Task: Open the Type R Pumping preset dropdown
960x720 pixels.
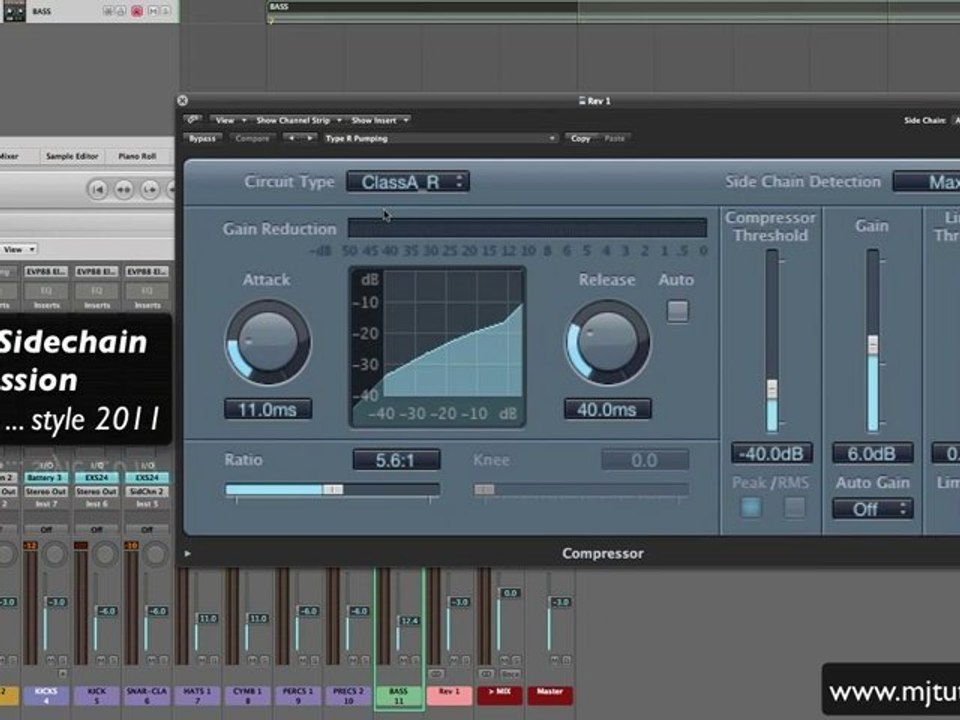Action: click(x=440, y=138)
